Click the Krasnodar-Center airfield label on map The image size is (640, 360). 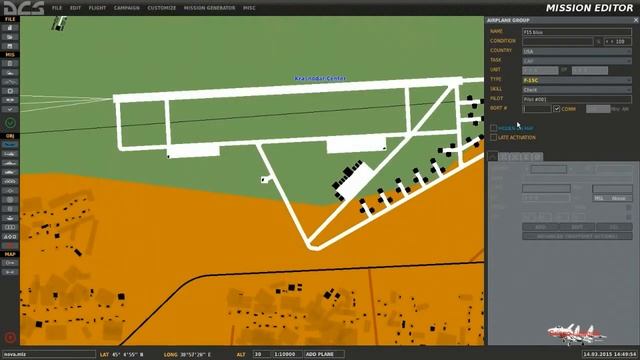tap(320, 78)
